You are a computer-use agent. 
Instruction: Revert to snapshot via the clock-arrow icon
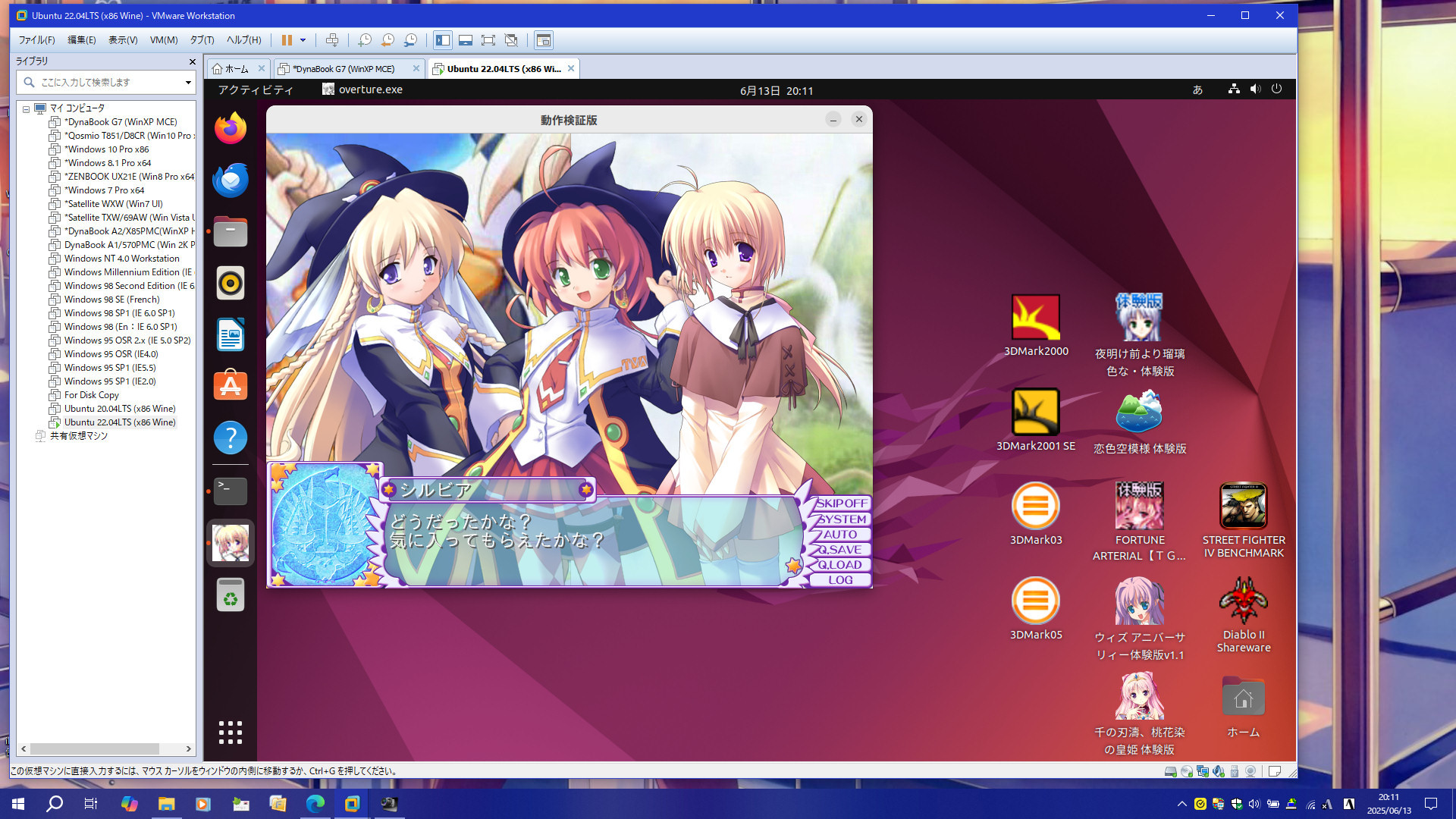(x=388, y=40)
